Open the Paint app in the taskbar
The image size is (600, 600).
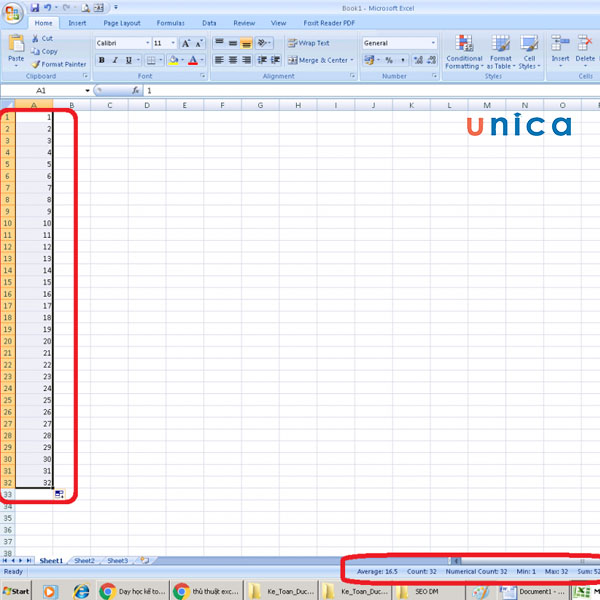tap(480, 592)
